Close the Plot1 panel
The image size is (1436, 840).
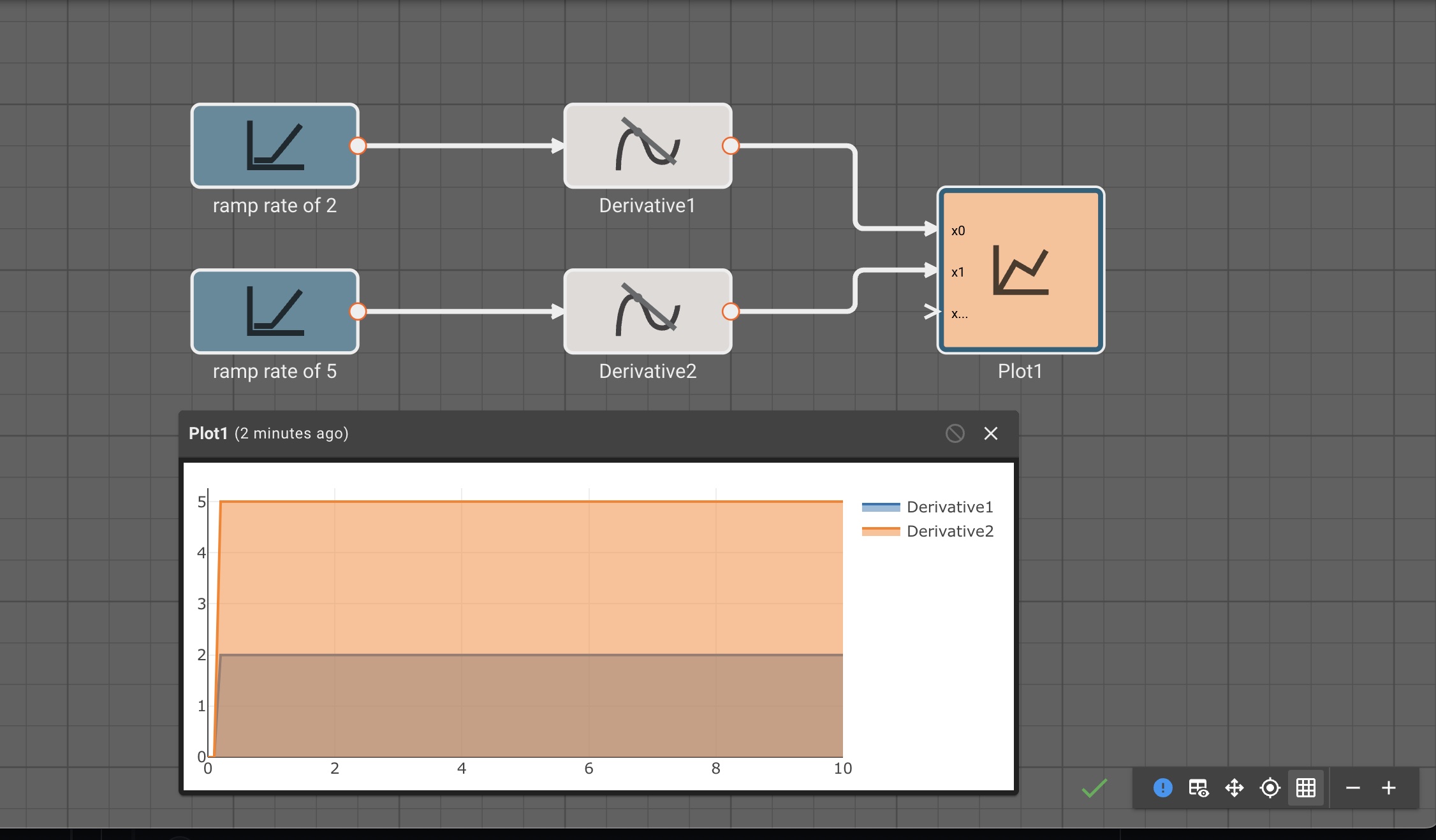pos(991,433)
